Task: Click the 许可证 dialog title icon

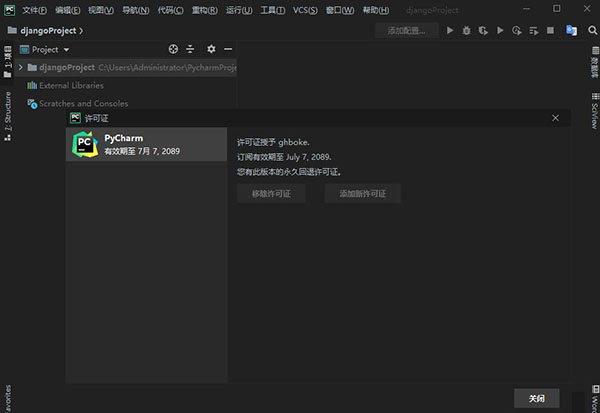Action: click(x=75, y=118)
